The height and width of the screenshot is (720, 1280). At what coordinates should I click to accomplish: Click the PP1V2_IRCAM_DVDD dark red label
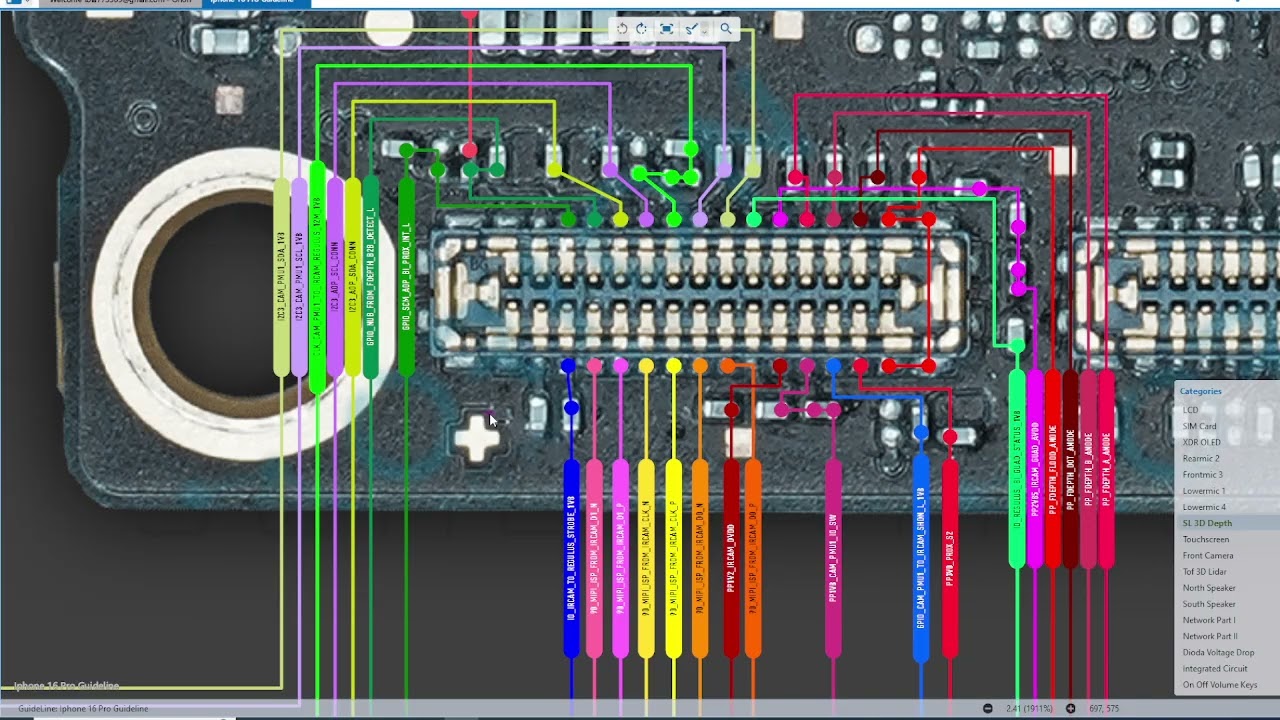pyautogui.click(x=731, y=558)
